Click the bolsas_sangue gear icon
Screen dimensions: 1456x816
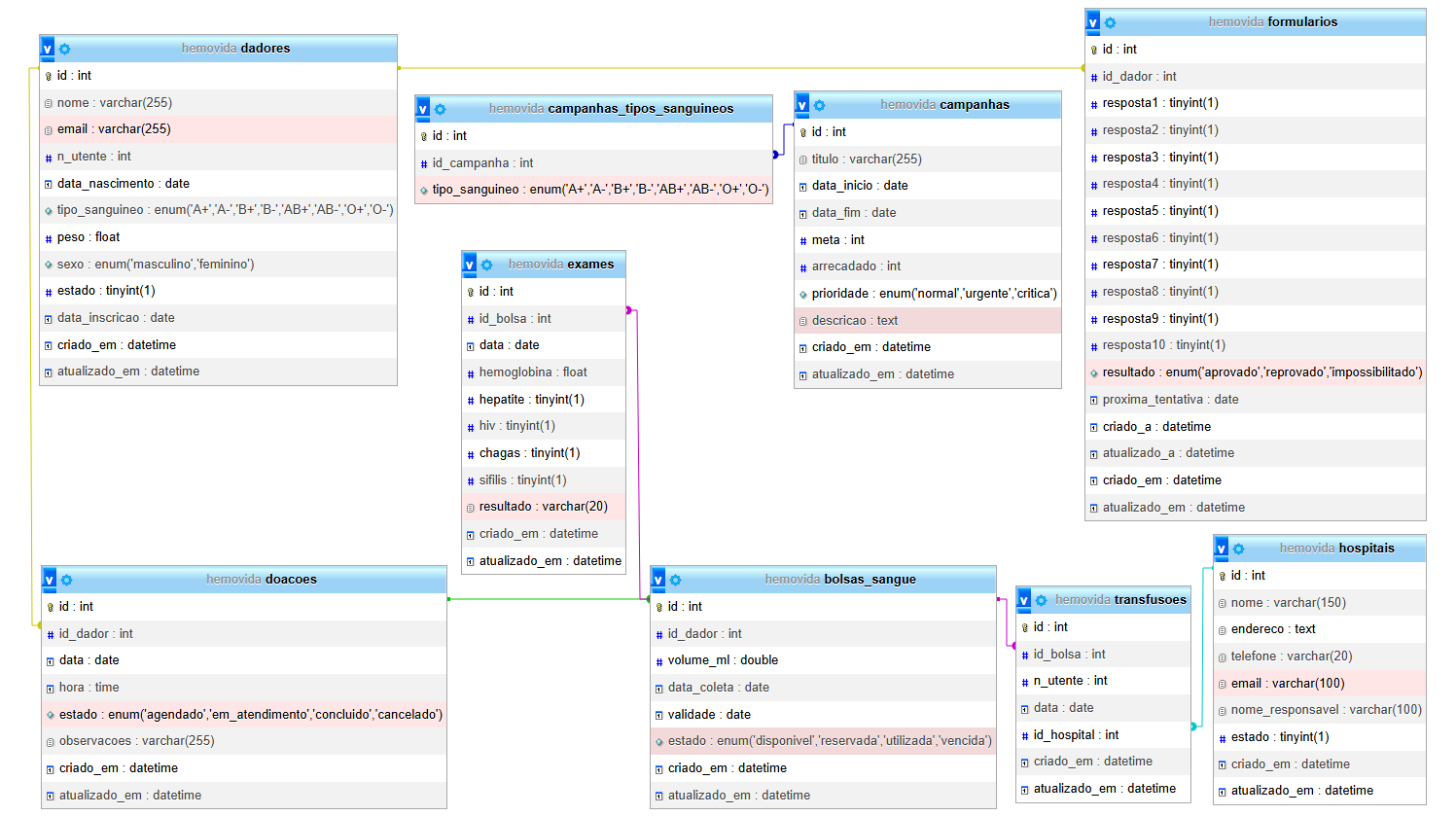point(675,580)
